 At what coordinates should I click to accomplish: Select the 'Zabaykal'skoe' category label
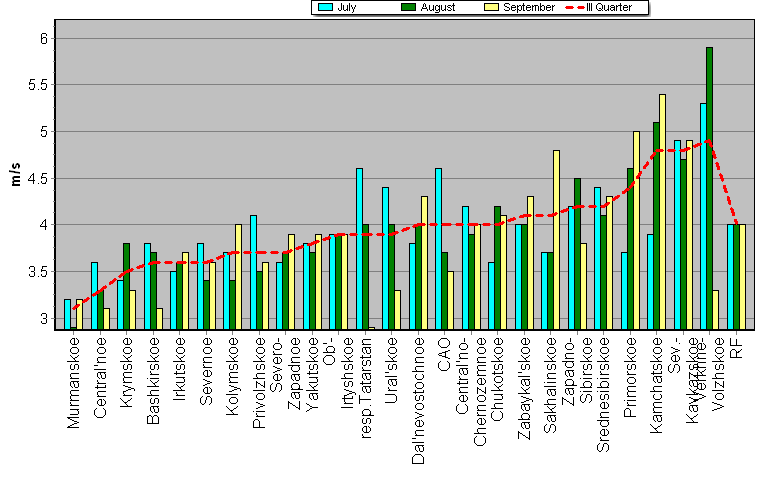[524, 389]
